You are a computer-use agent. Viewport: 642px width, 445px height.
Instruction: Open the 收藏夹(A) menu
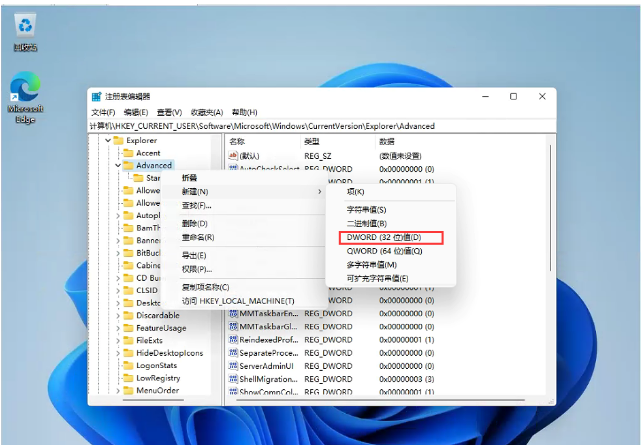[207, 112]
